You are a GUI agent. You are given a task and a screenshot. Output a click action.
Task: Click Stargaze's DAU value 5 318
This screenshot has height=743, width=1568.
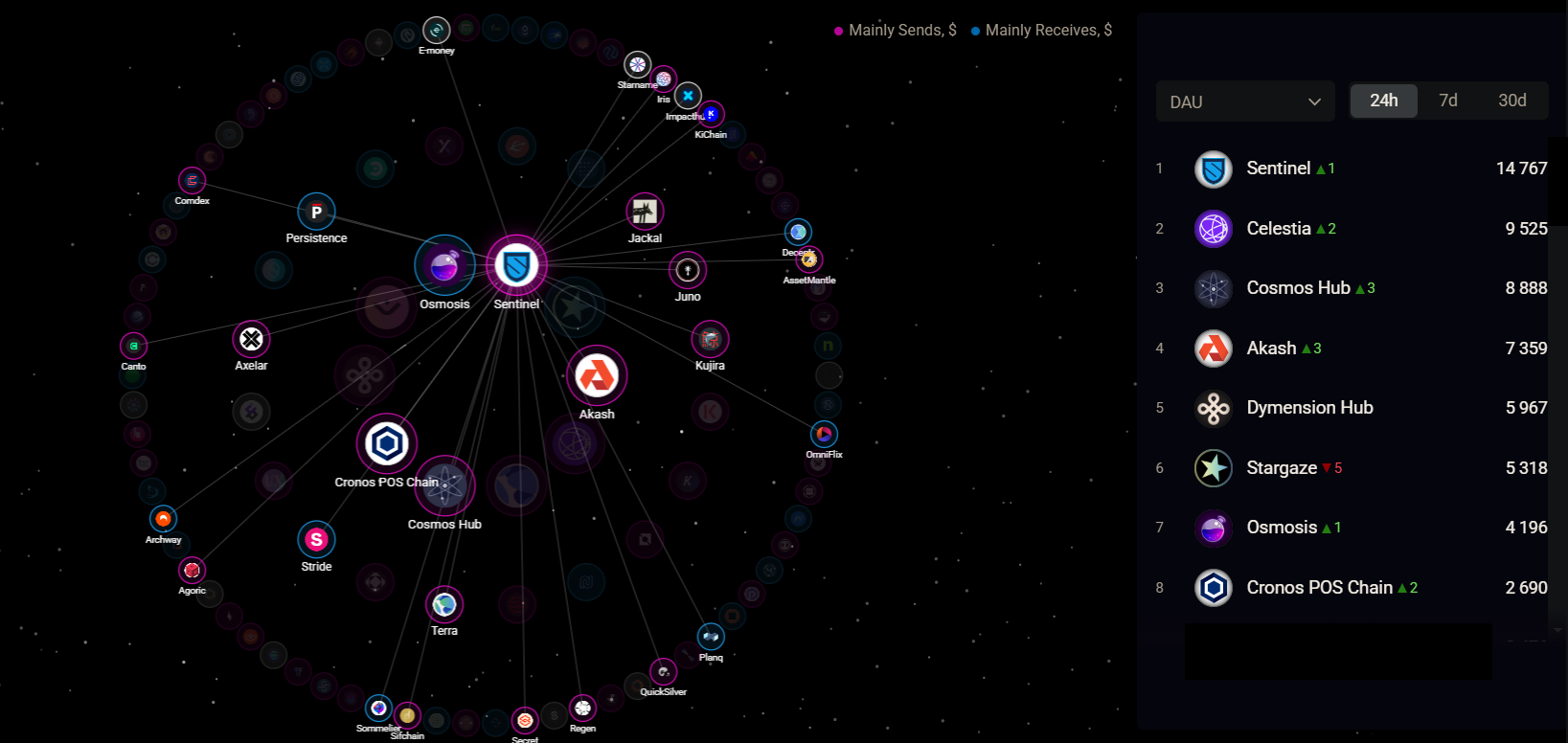[x=1526, y=468]
